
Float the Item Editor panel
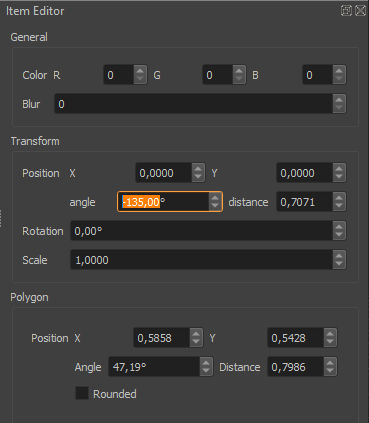pos(346,11)
